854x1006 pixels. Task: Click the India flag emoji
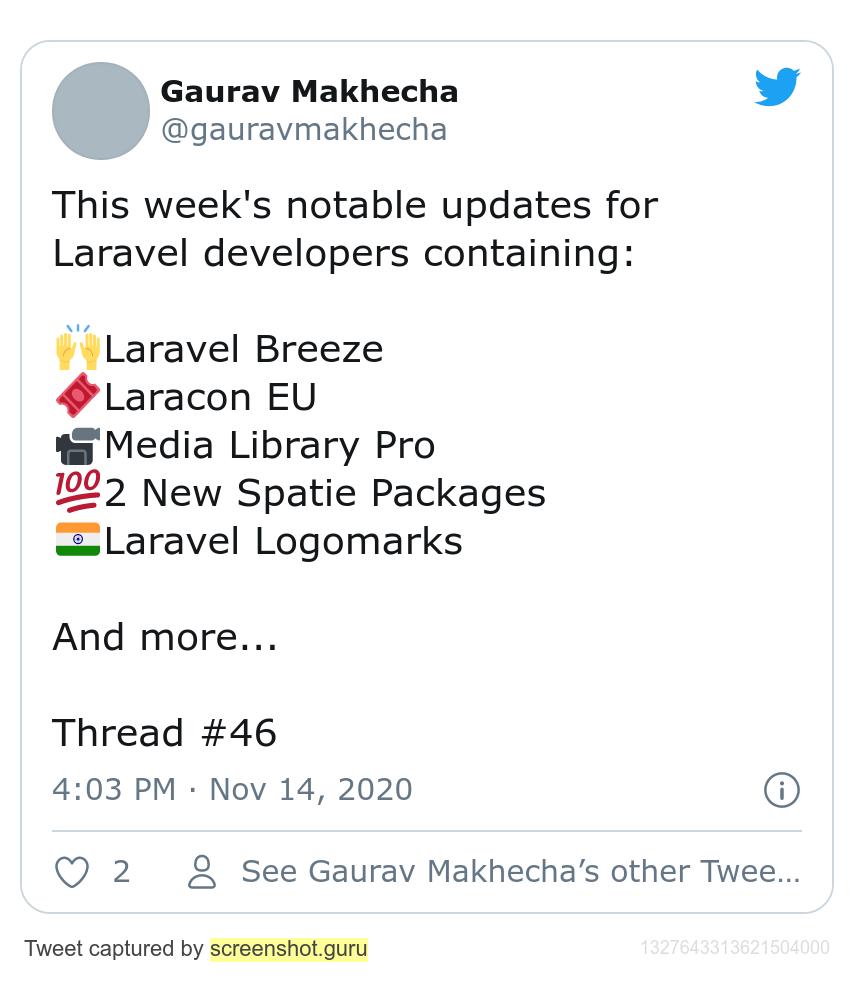point(78,540)
